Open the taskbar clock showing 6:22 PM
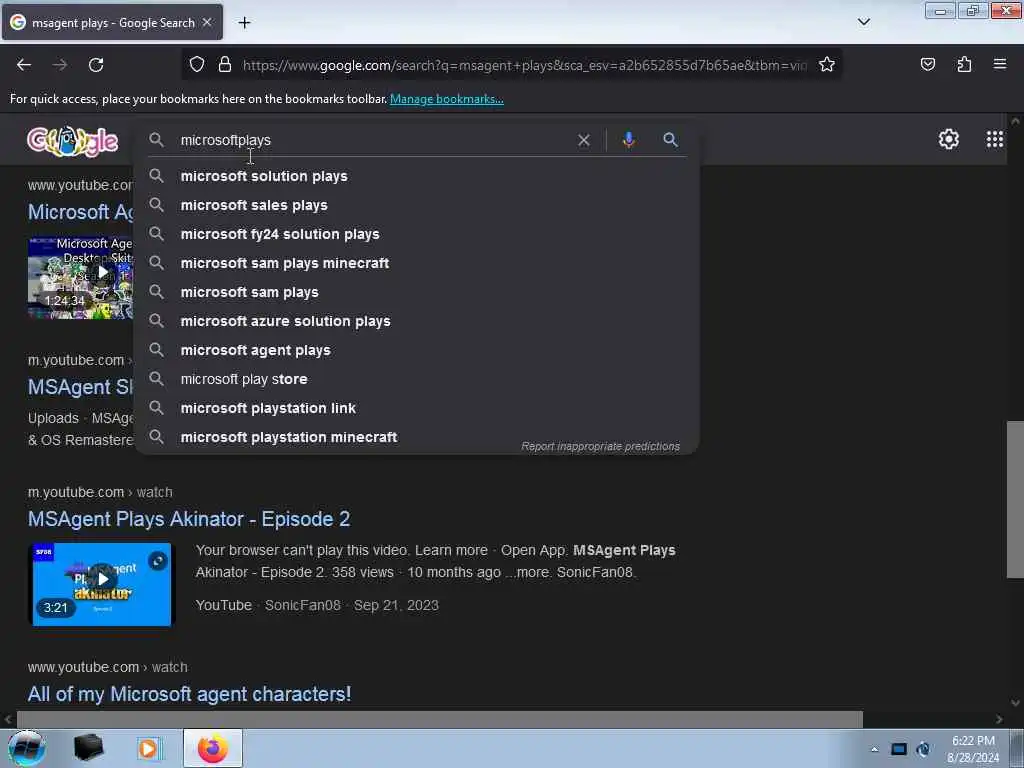Image resolution: width=1024 pixels, height=768 pixels. point(973,749)
